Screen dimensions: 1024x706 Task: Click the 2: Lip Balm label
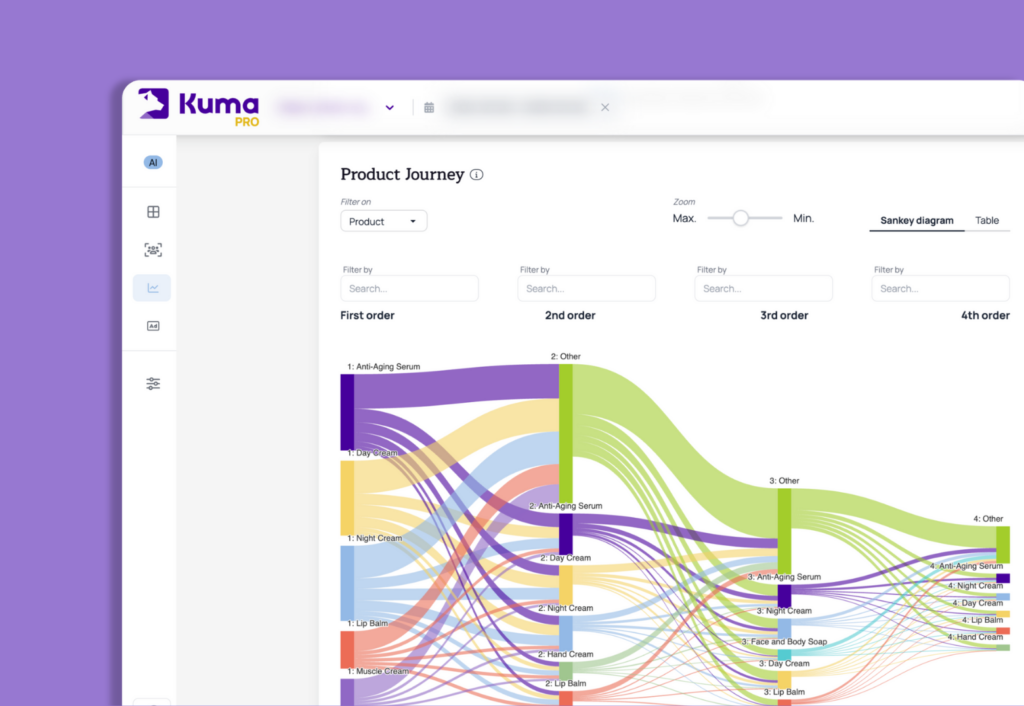566,683
